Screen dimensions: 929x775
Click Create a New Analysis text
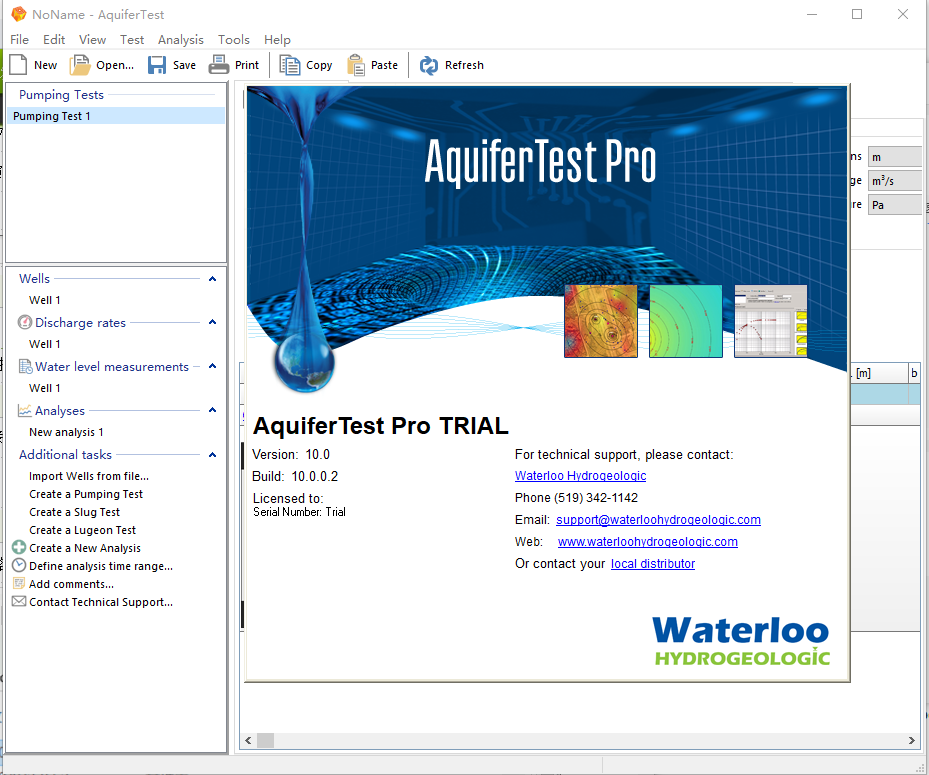(85, 548)
